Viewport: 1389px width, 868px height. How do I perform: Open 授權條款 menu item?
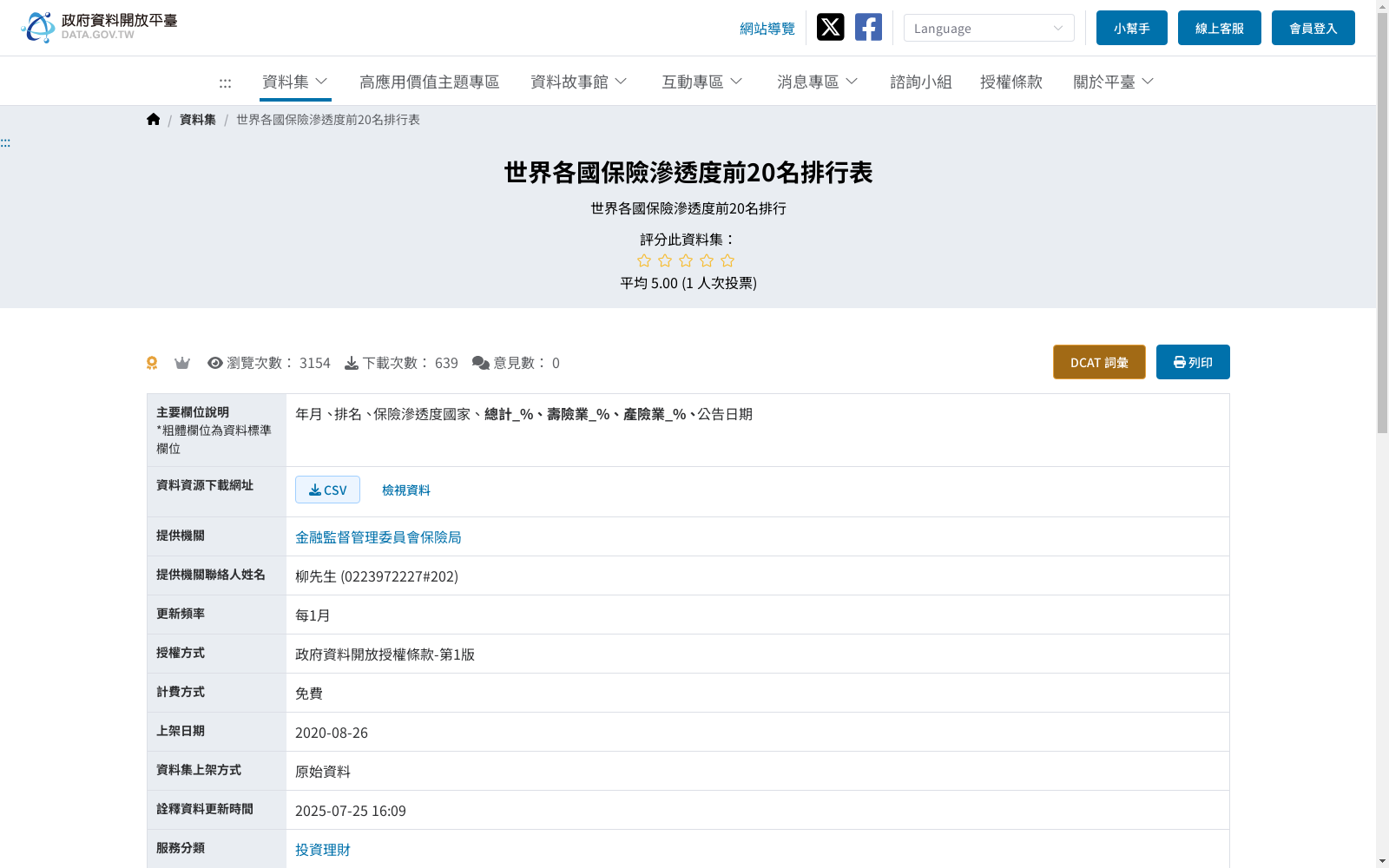click(x=1011, y=82)
